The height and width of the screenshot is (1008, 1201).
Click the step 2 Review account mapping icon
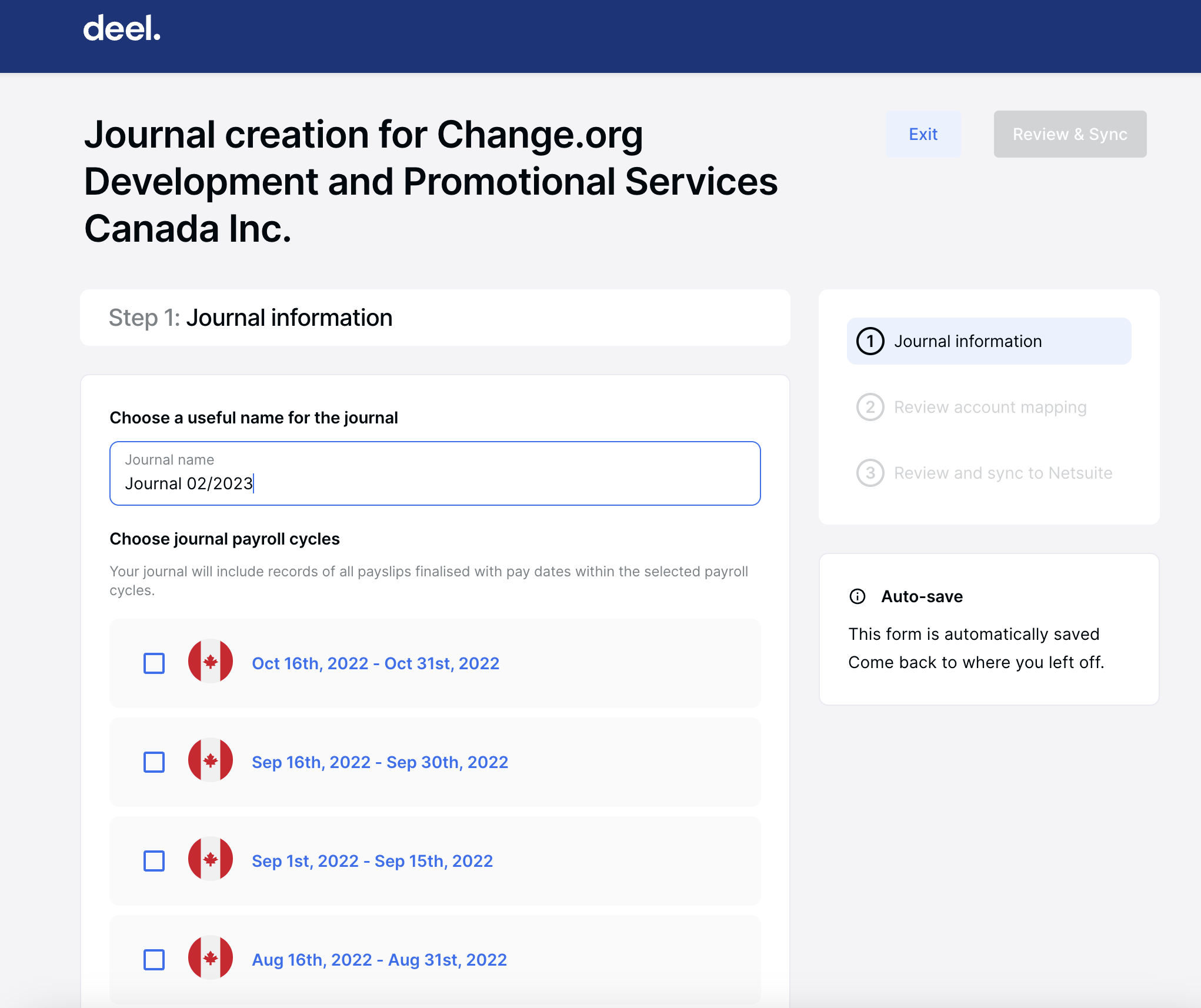(870, 407)
